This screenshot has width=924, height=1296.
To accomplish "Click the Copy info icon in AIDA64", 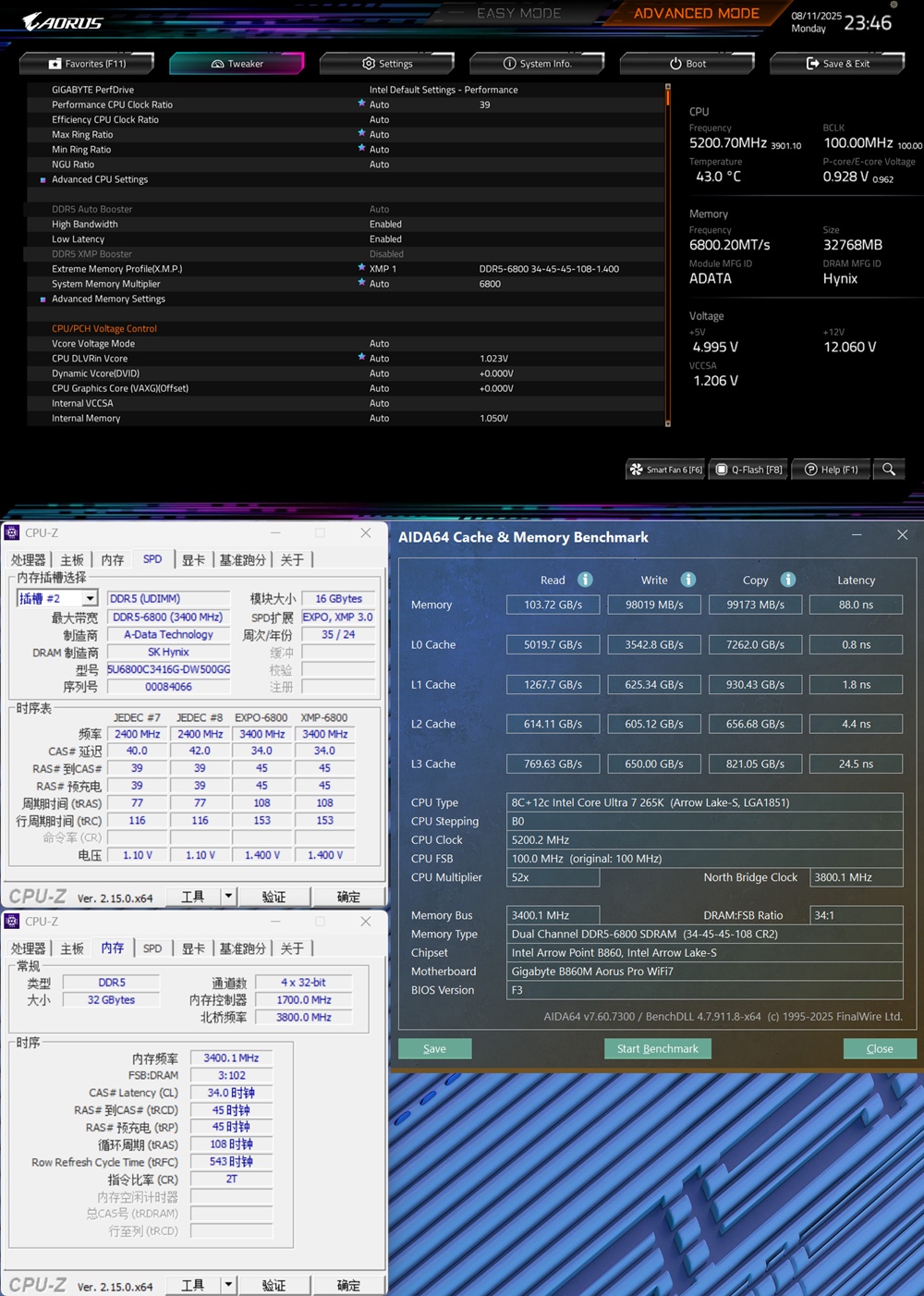I will click(788, 580).
